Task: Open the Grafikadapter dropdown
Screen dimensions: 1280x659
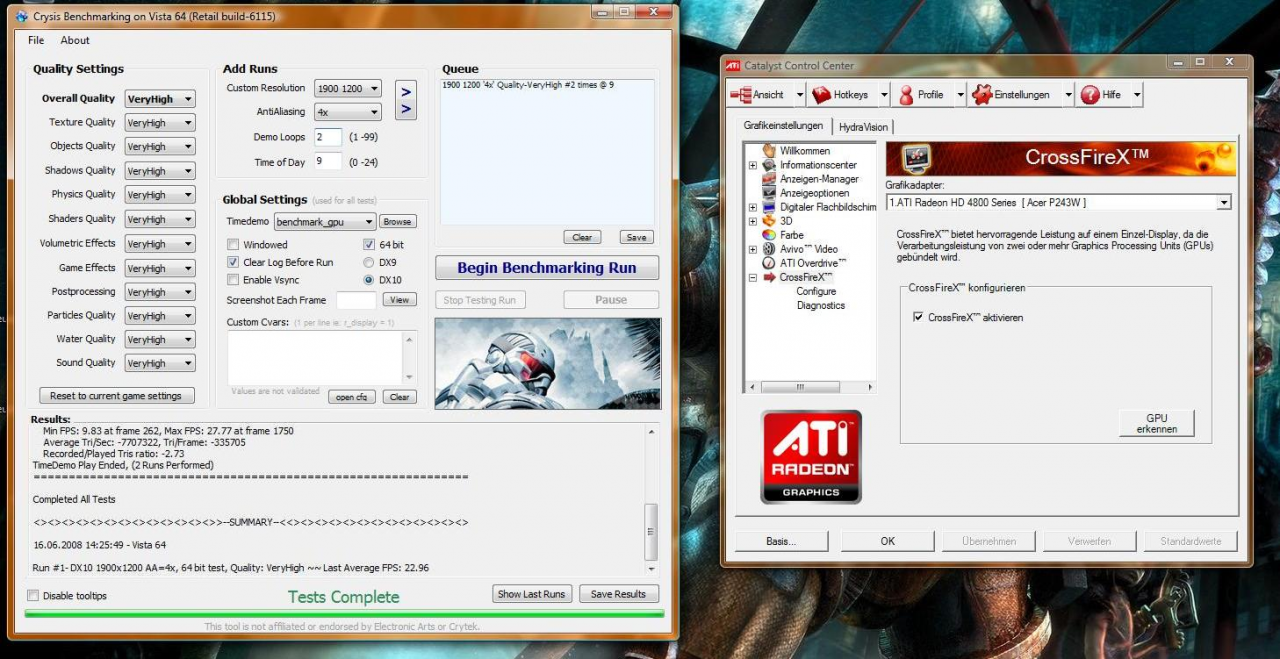Action: 1058,202
